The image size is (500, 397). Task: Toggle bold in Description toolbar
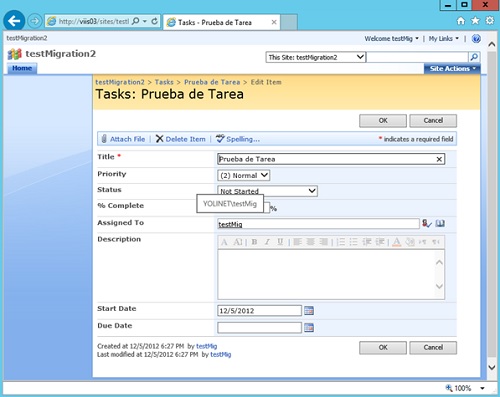click(x=254, y=242)
